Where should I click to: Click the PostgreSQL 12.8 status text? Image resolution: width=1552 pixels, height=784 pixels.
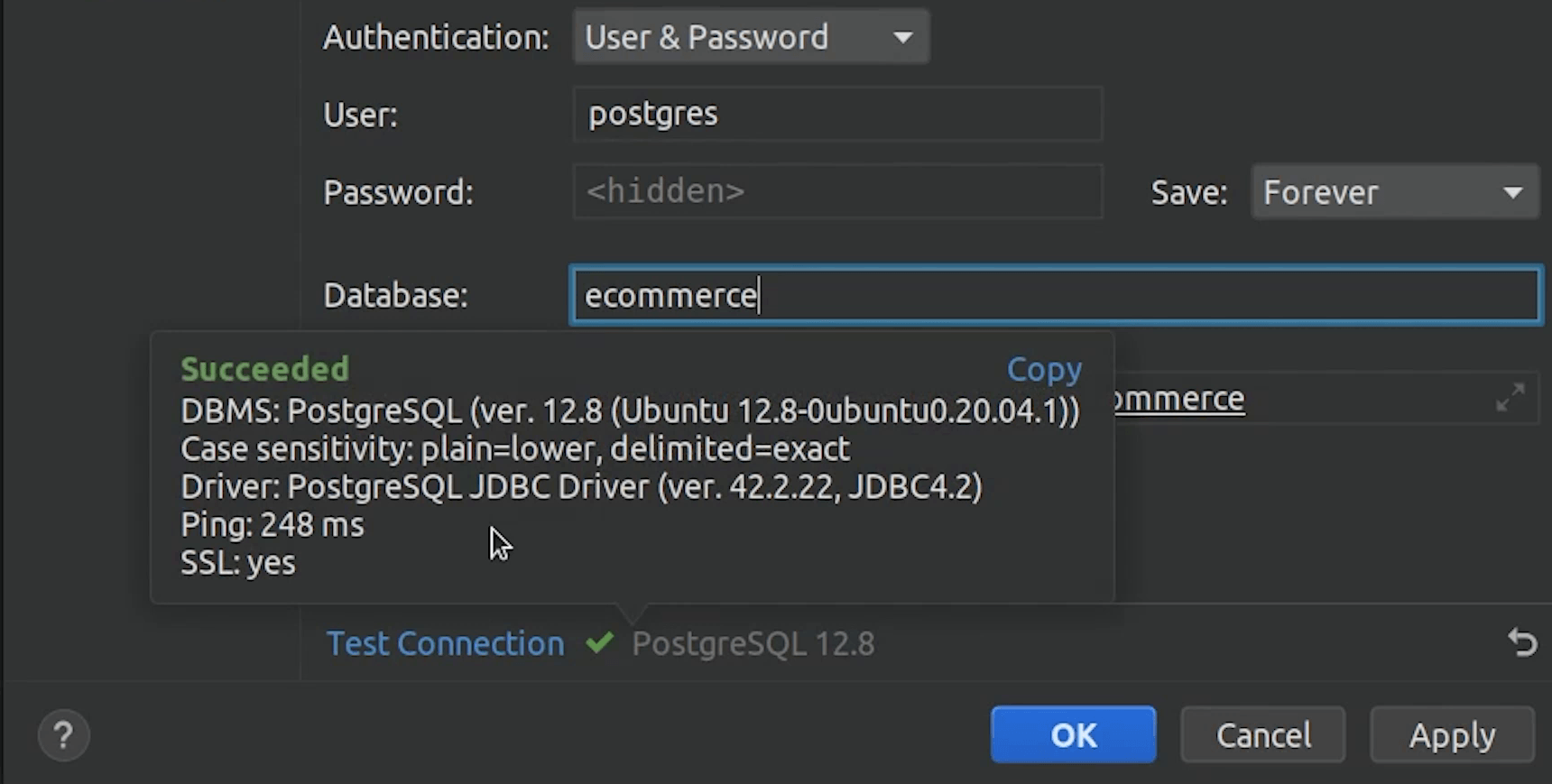753,643
